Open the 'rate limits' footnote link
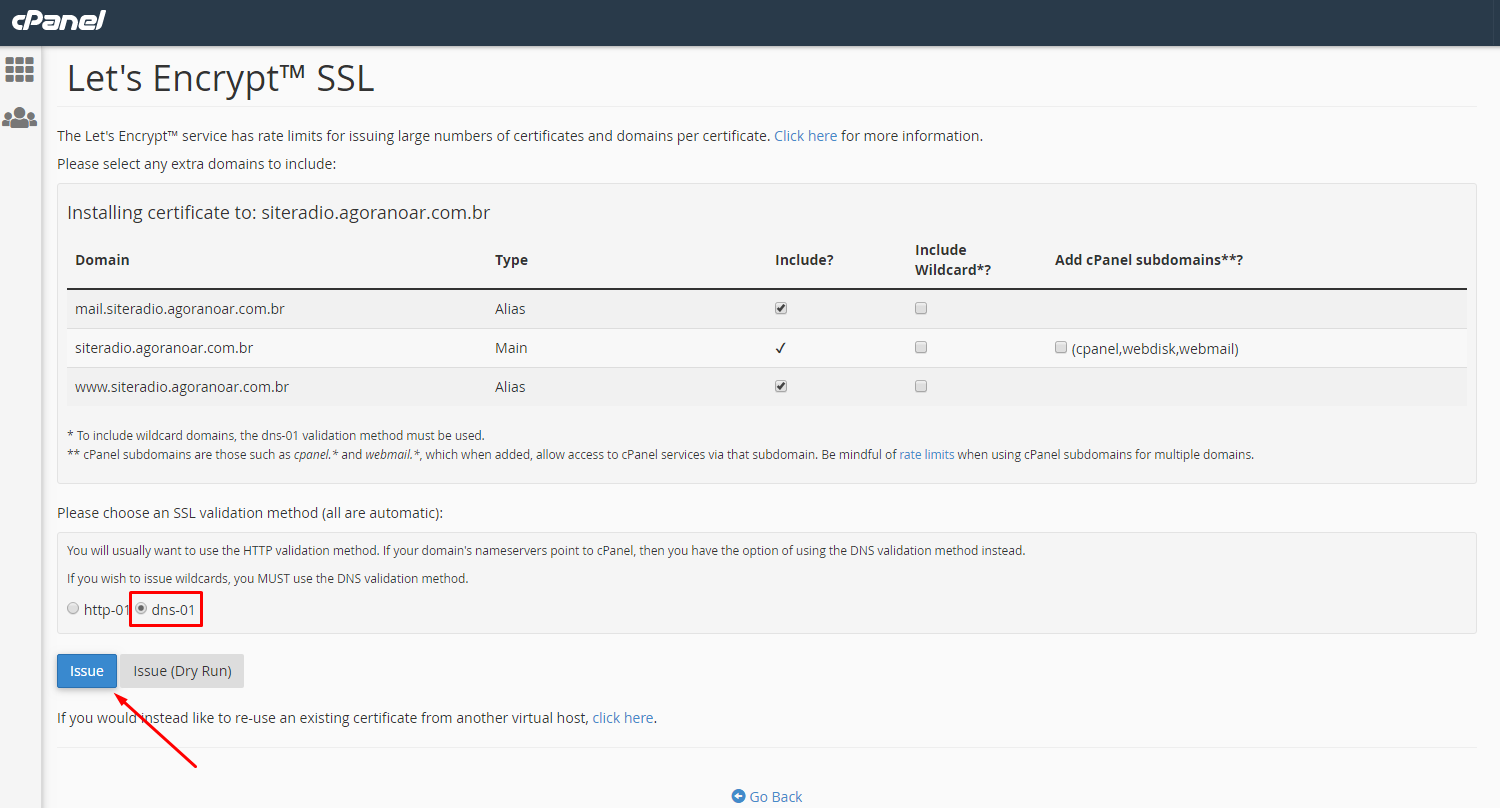Viewport: 1500px width, 808px height. coord(926,454)
